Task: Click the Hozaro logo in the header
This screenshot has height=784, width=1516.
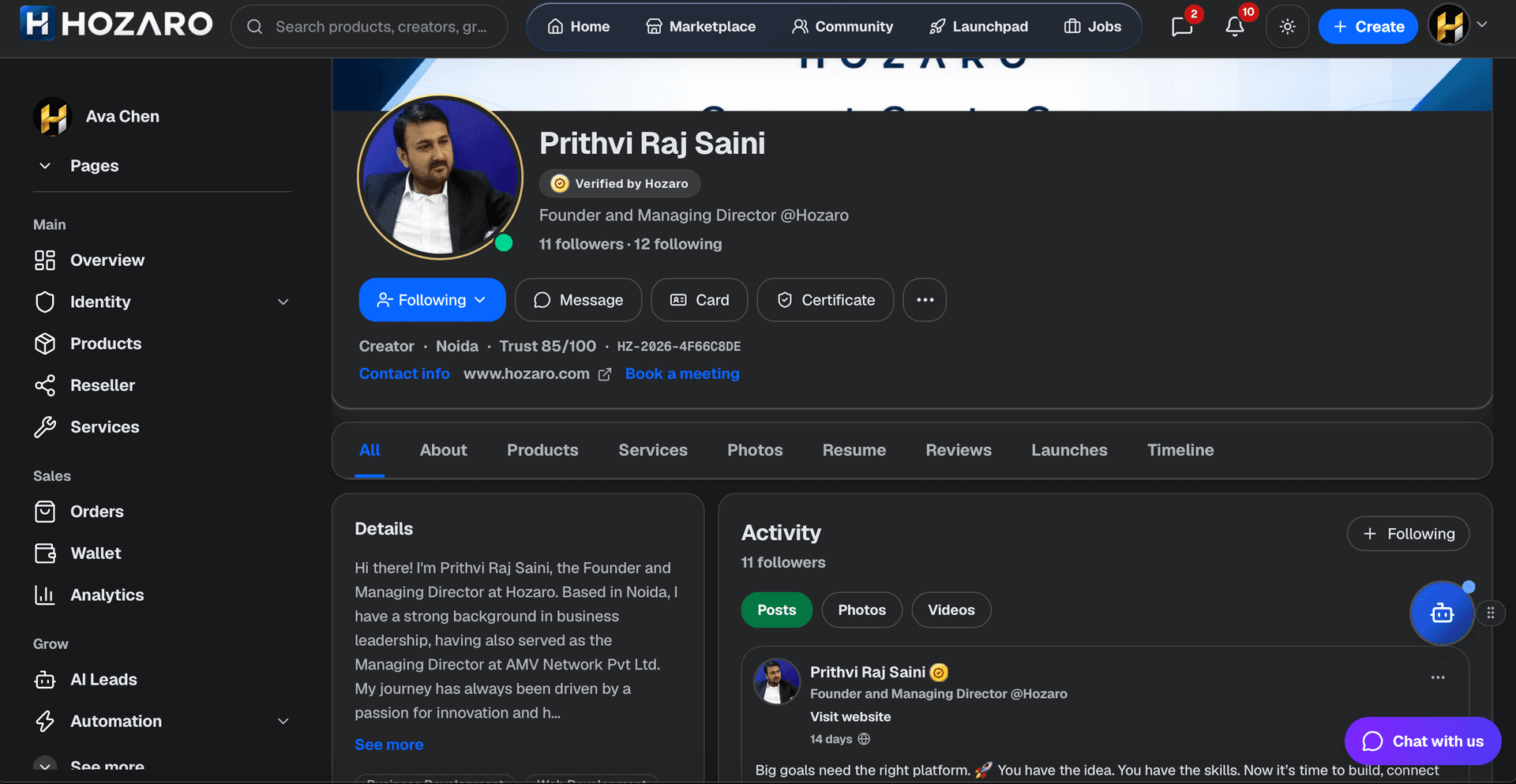Action: (116, 24)
